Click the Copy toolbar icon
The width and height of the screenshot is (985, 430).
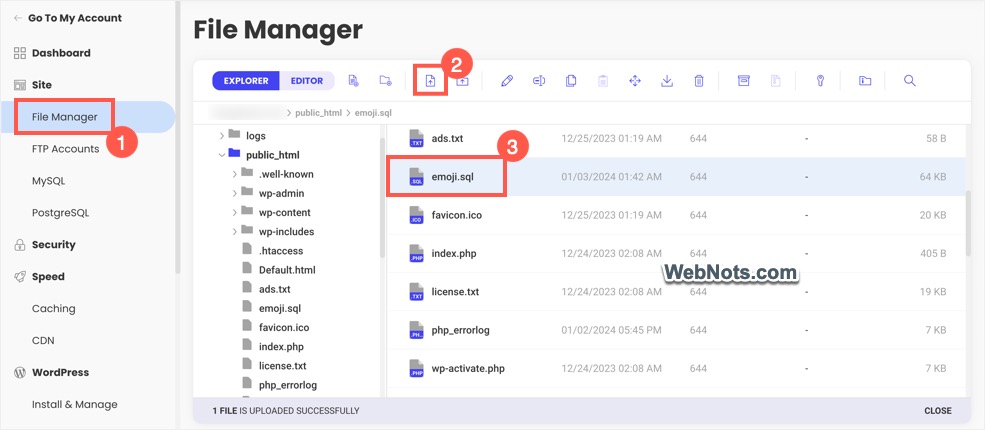click(571, 80)
